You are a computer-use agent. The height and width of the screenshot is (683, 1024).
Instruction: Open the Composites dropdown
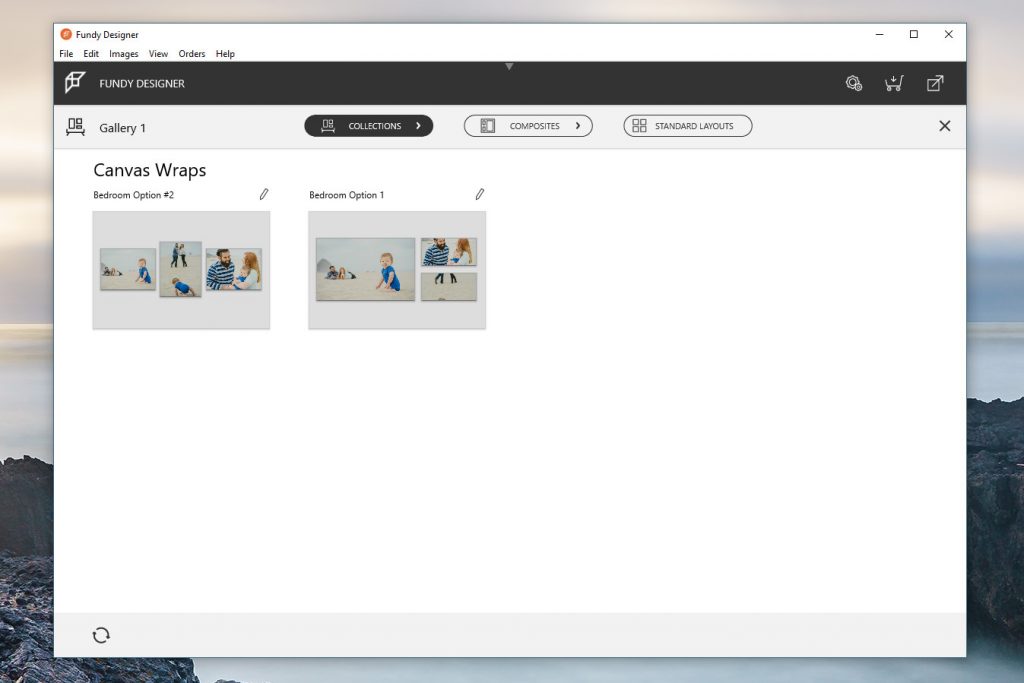(x=528, y=126)
